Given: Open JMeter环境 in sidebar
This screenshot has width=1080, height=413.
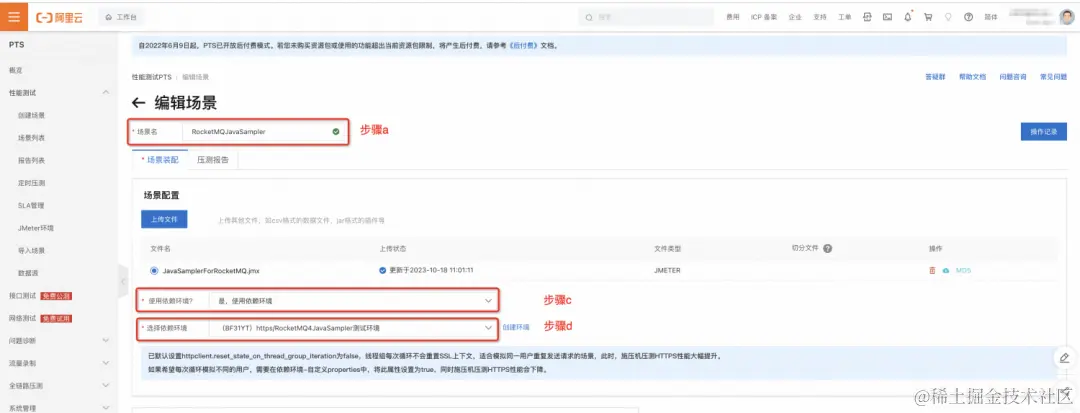Looking at the screenshot, I should tap(36, 228).
